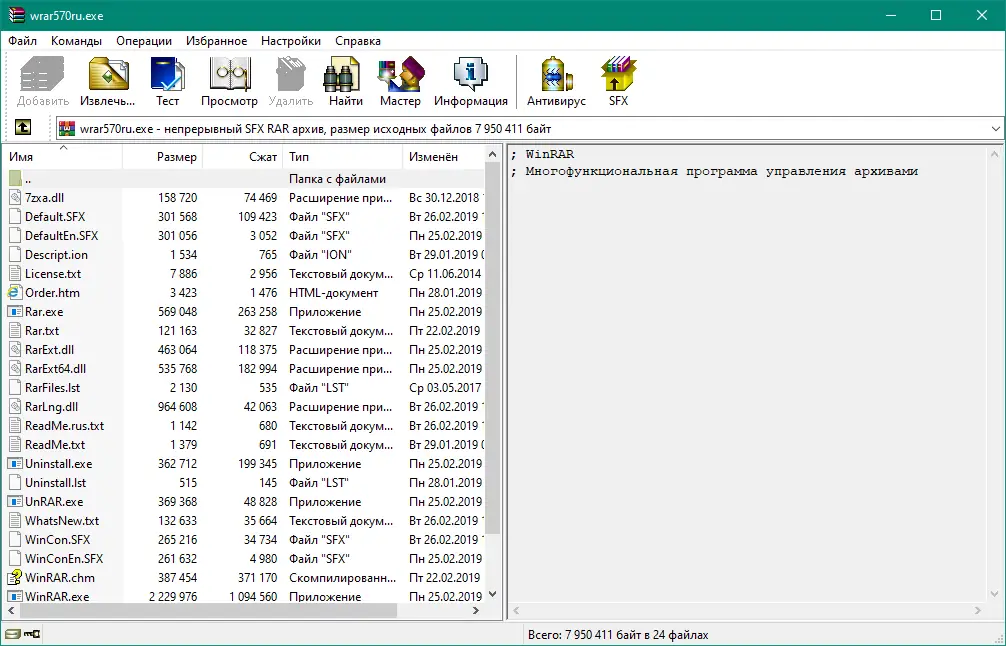The width and height of the screenshot is (1006, 646).
Task: Test the archive with the Тест icon
Action: 167,78
